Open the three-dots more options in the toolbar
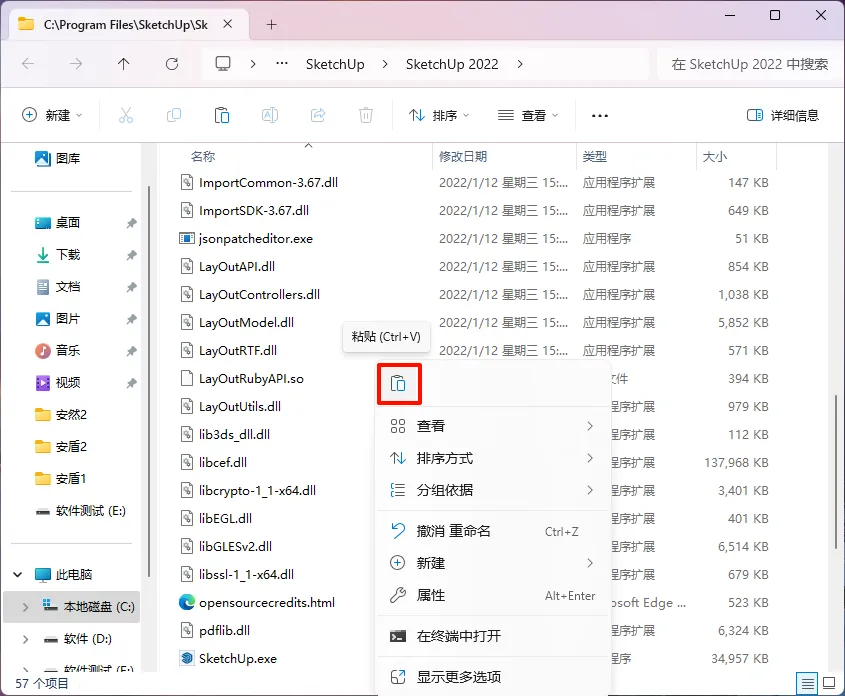 [600, 115]
